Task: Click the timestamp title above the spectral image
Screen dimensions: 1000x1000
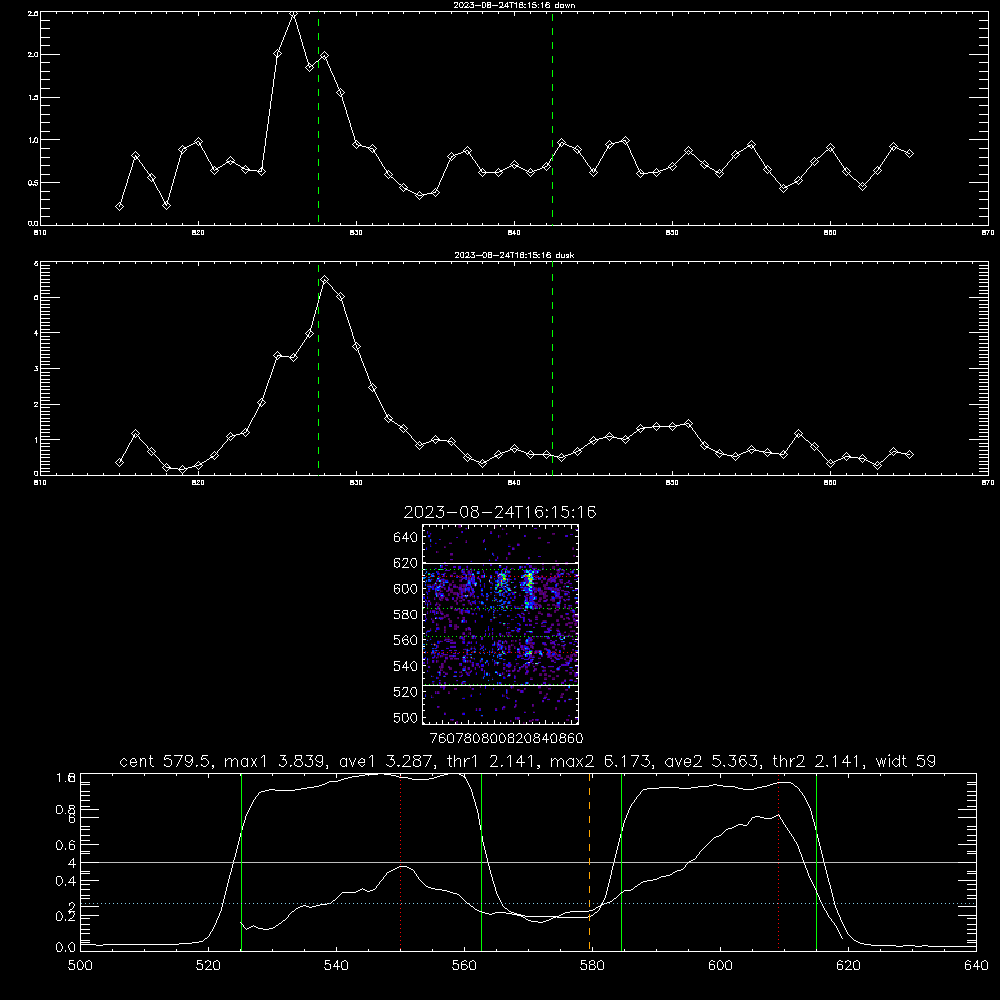Action: coord(500,512)
